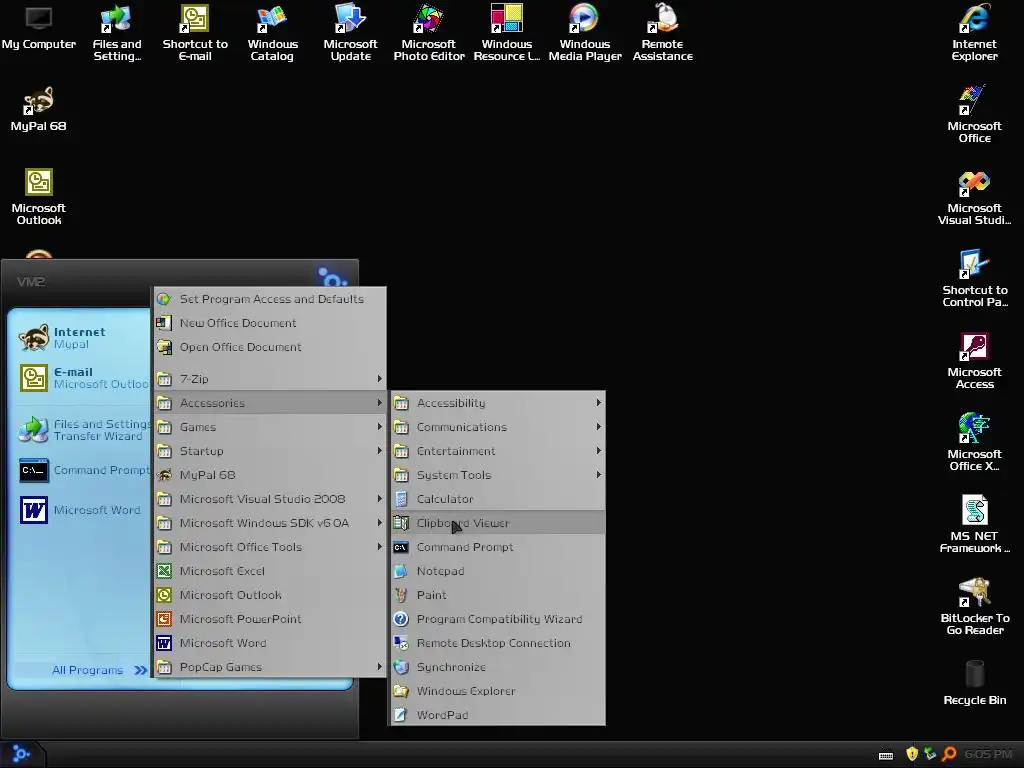Launch E-mail Microsoft Outlook pinned item
This screenshot has width=1024, height=768.
[x=83, y=377]
